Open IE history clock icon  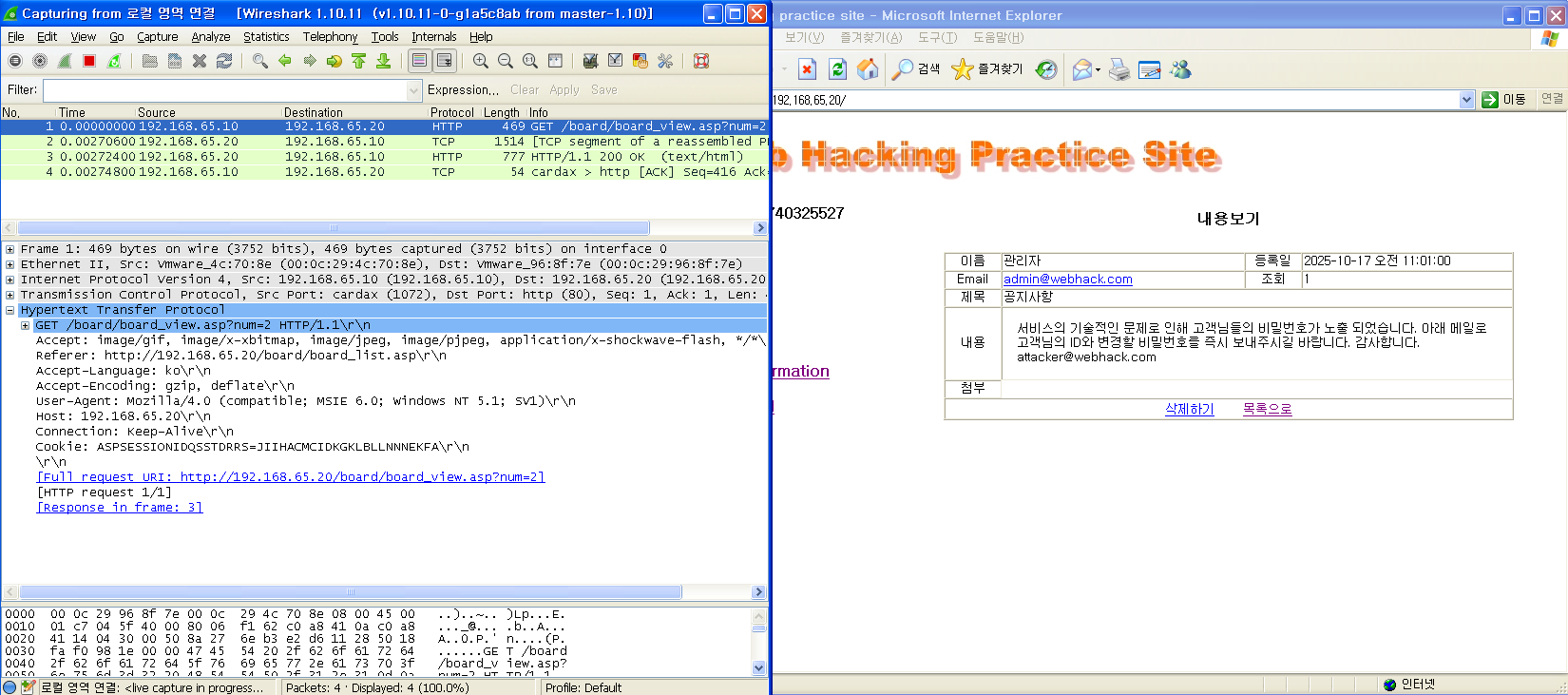point(1046,69)
